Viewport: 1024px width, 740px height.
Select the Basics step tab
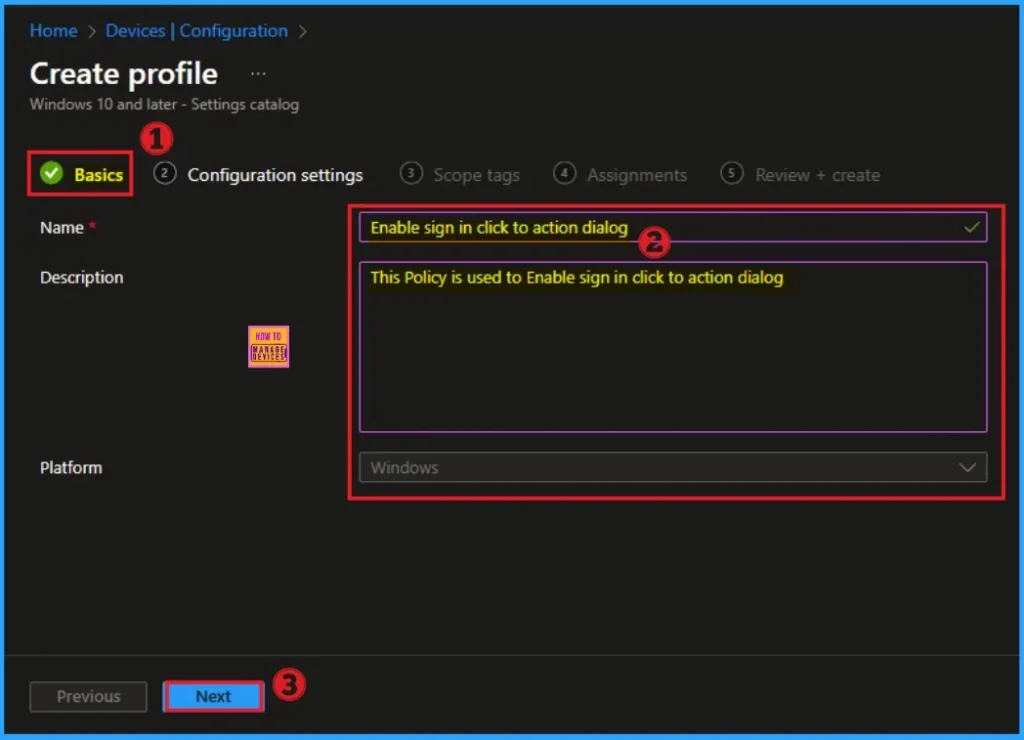click(x=80, y=174)
